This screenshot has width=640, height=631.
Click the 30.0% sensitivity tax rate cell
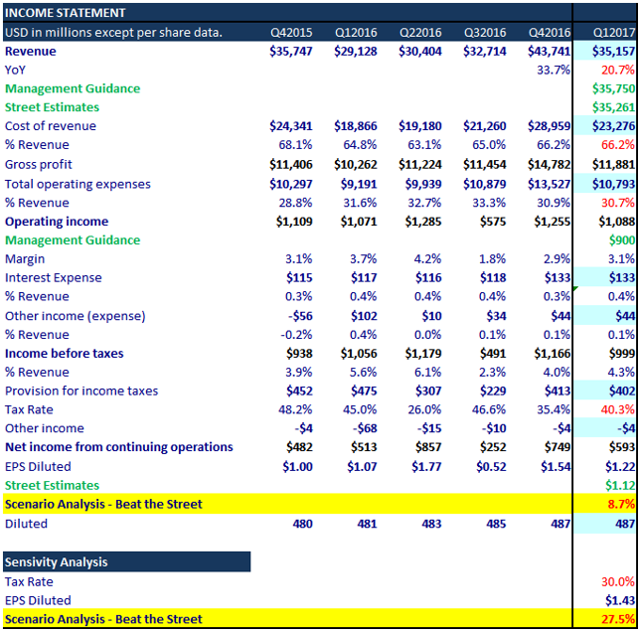[x=617, y=581]
